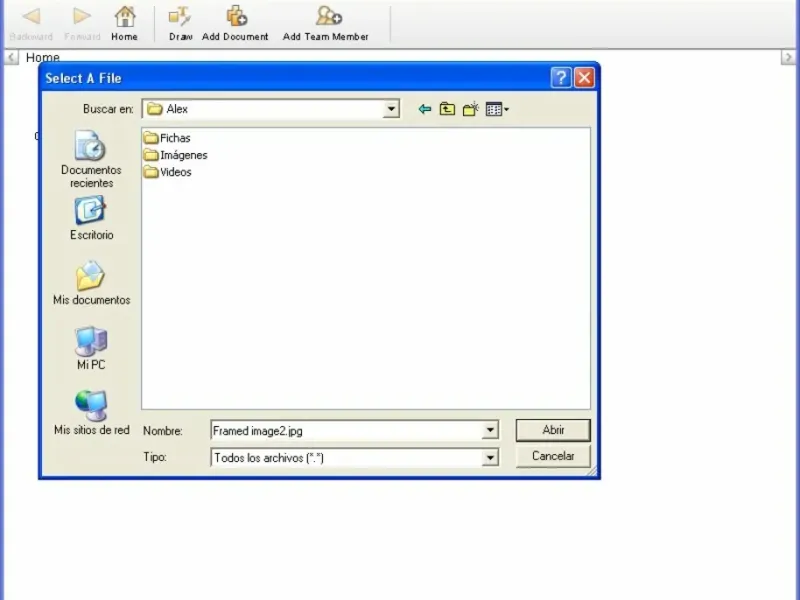Open the view menu icon

point(497,109)
